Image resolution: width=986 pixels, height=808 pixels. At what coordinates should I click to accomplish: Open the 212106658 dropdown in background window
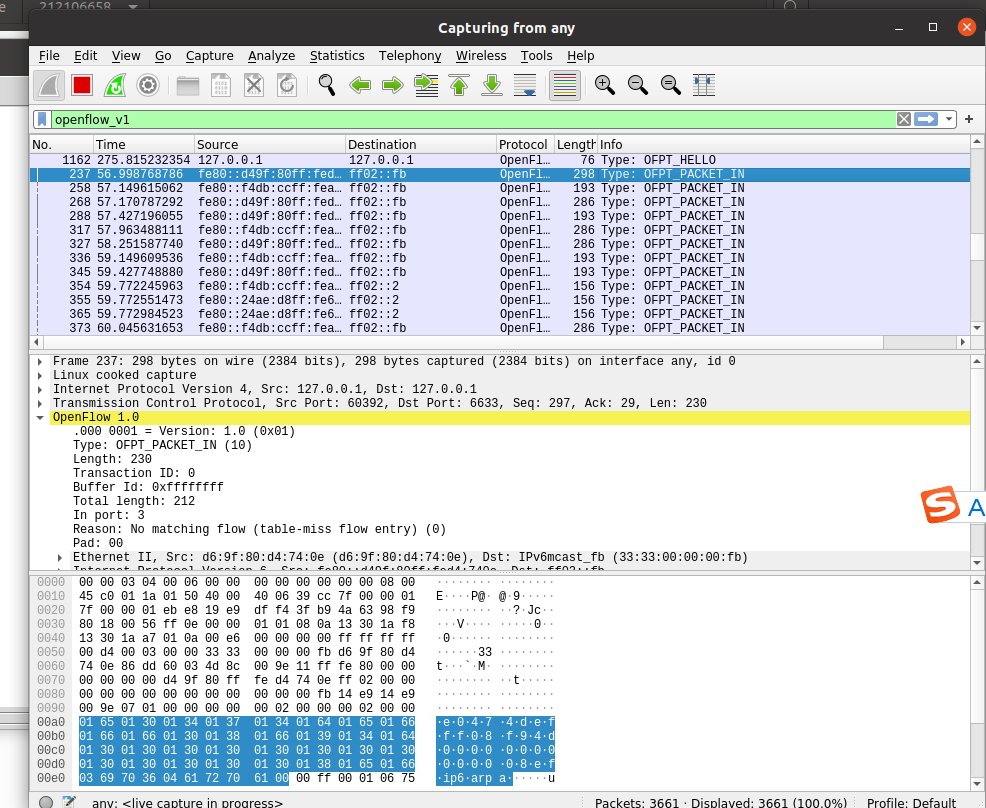tap(133, 6)
